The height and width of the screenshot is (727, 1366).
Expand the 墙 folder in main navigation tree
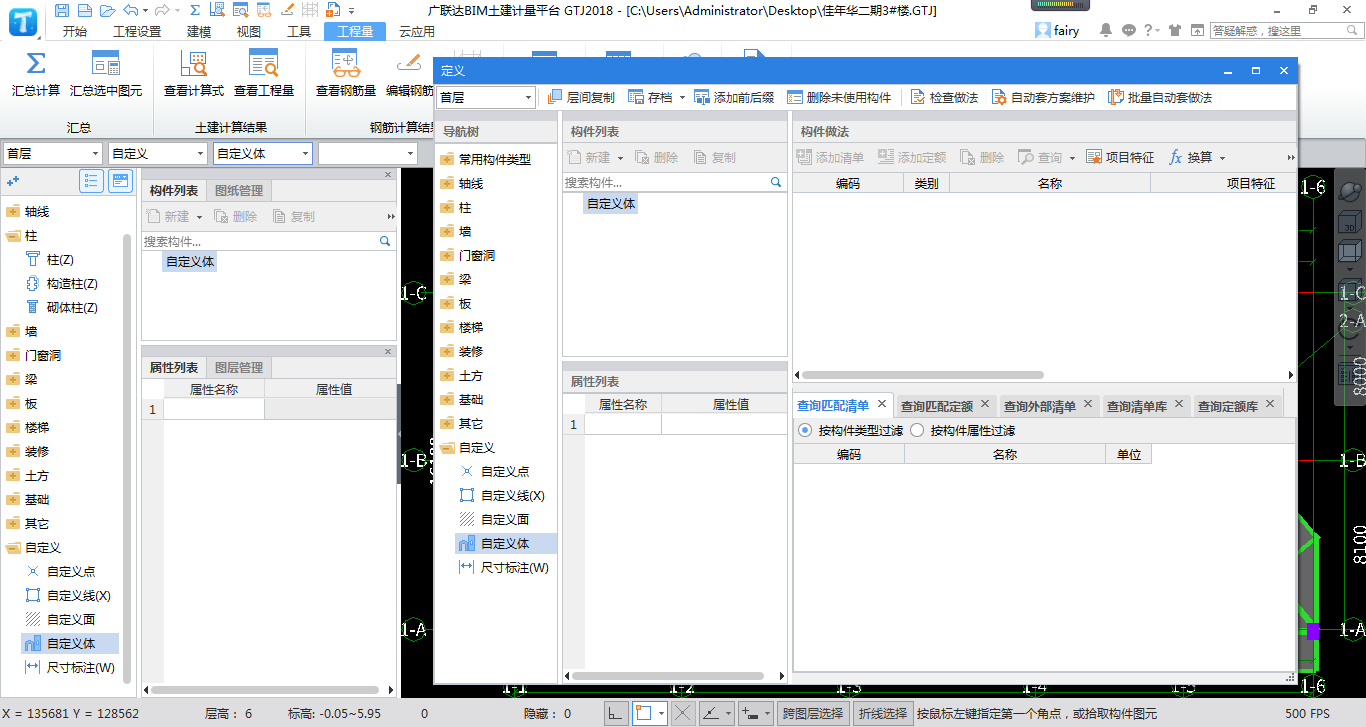click(x=12, y=331)
